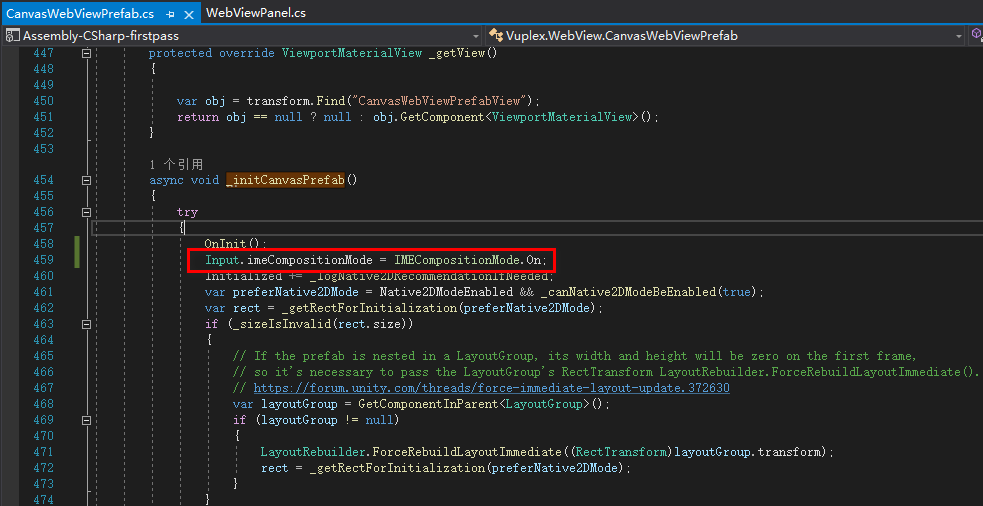
Task: Place the cursor on the OnInit() call
Action: (236, 244)
